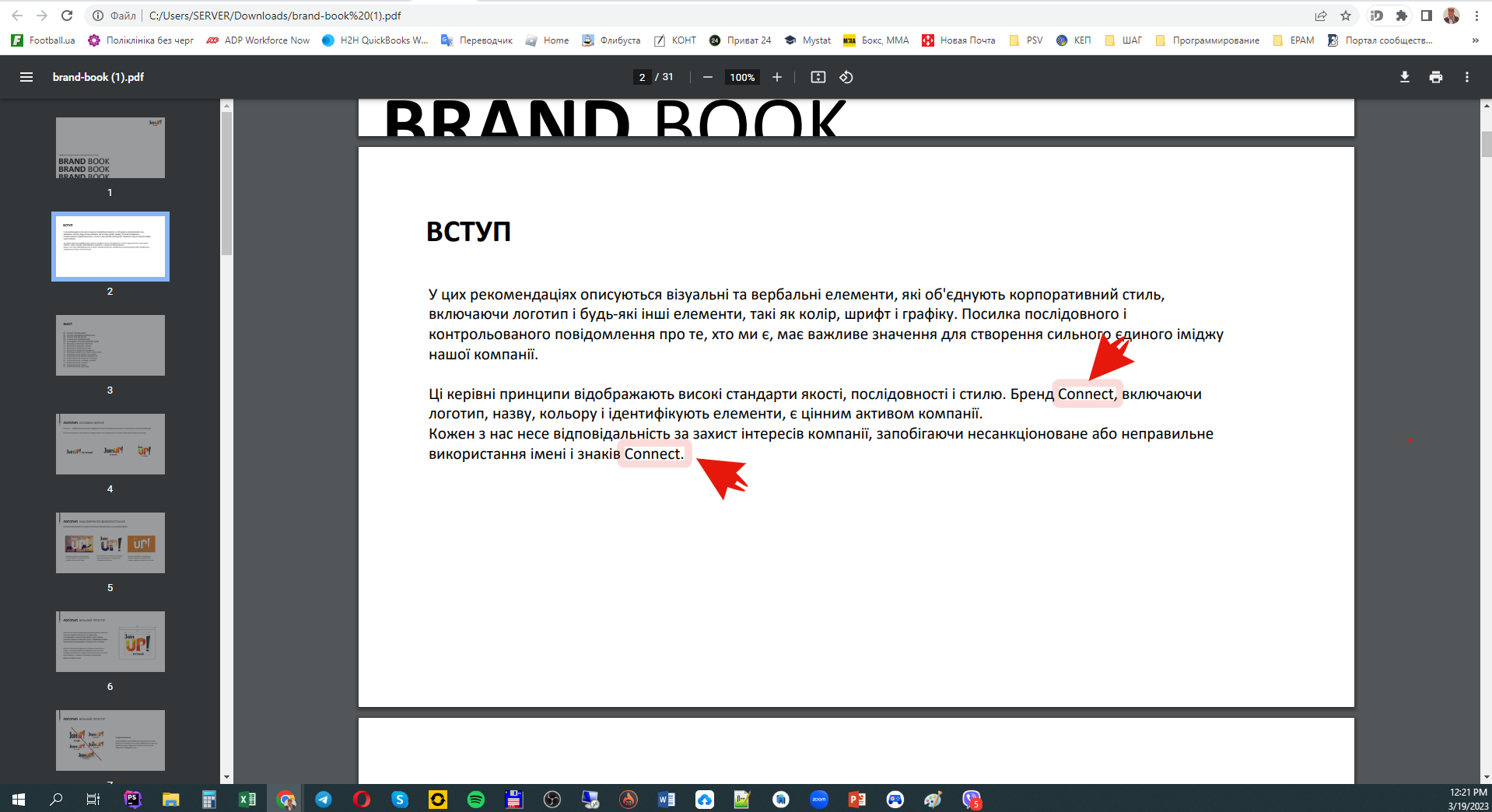
Task: Select page 1 thumbnail
Action: [110, 148]
